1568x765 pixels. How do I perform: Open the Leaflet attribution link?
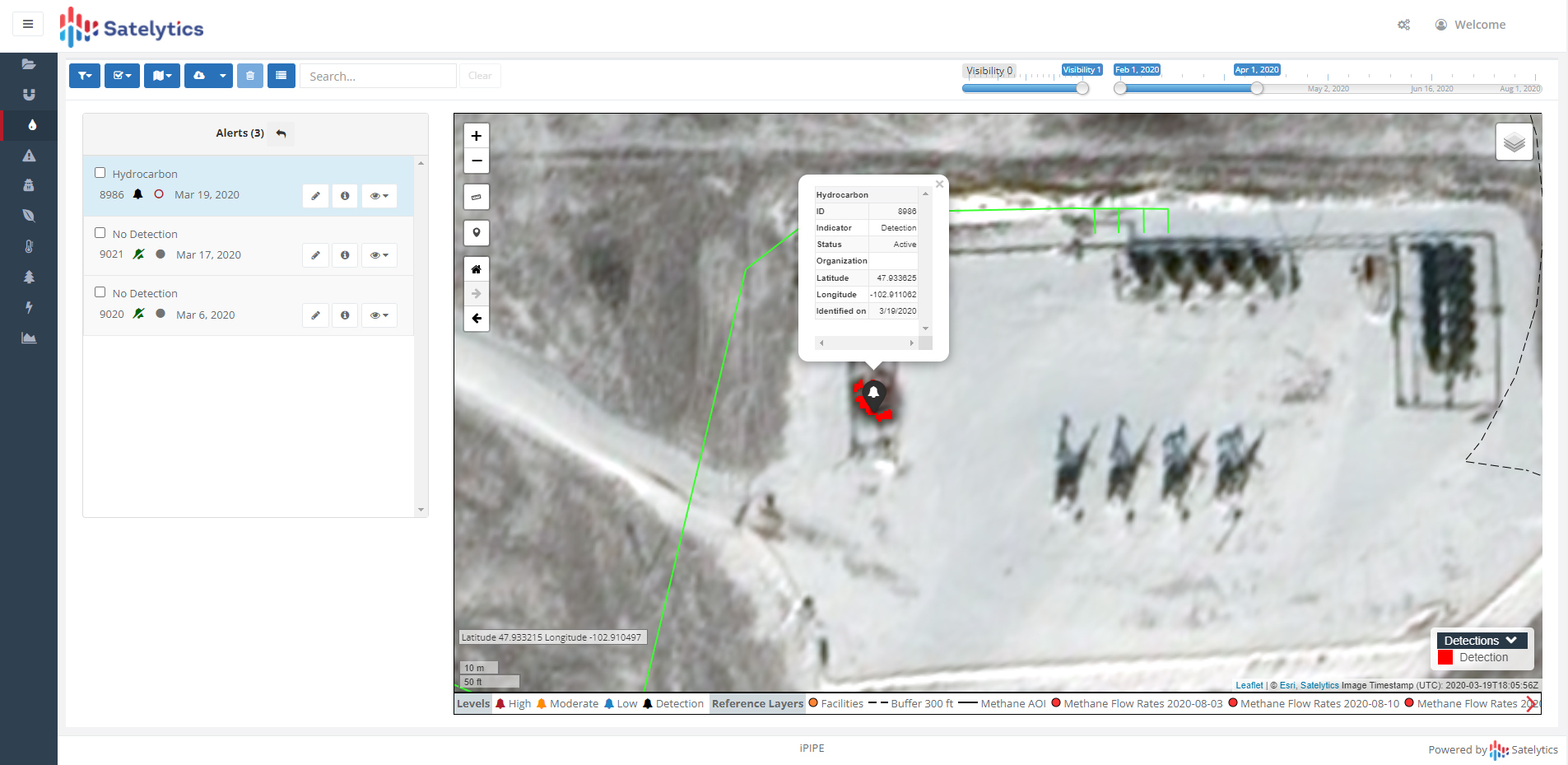[1249, 685]
